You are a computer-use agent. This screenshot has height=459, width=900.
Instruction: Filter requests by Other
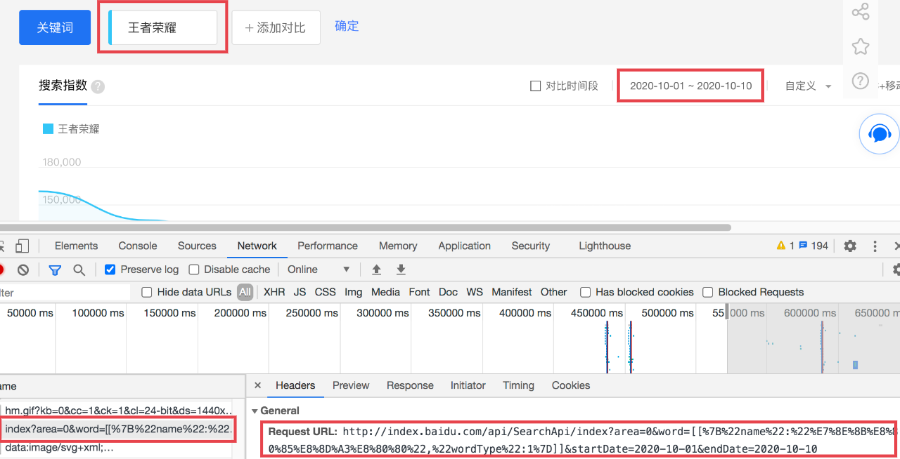coord(553,292)
